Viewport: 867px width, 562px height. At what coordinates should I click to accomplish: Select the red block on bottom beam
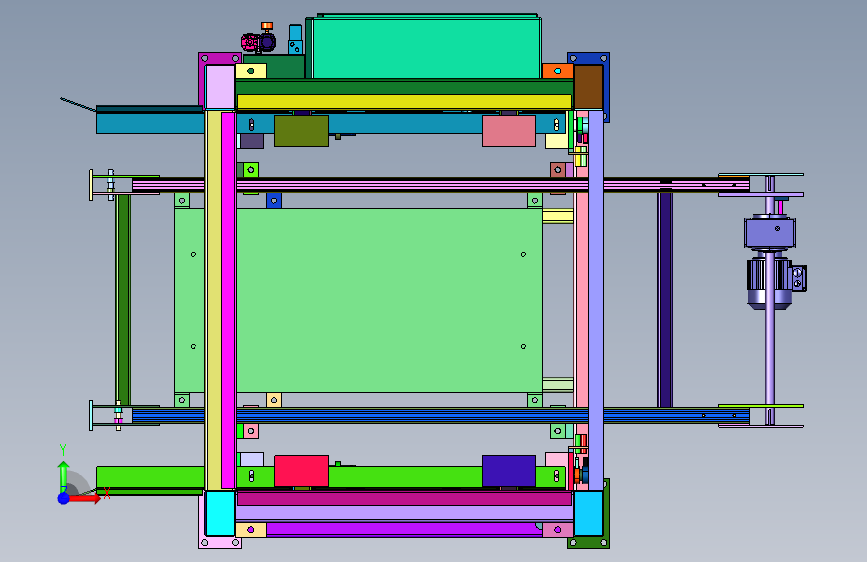tap(301, 471)
